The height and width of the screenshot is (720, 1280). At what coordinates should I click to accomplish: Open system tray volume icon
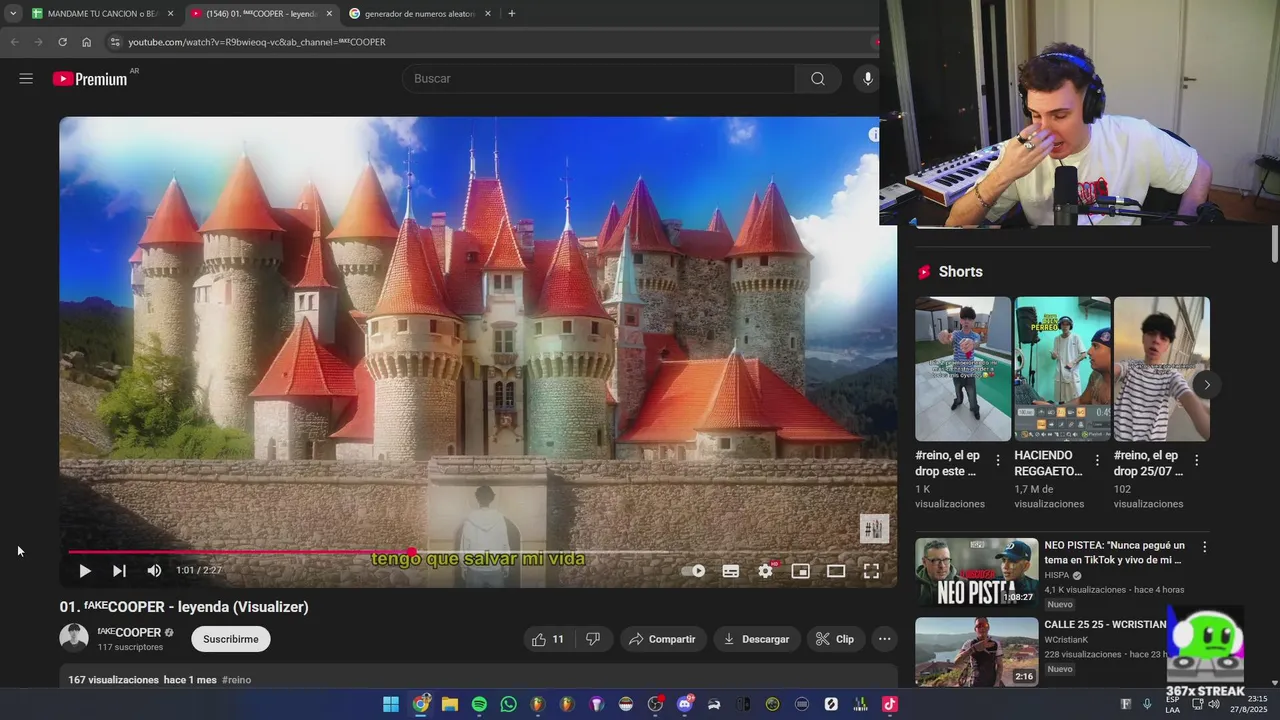(1213, 704)
